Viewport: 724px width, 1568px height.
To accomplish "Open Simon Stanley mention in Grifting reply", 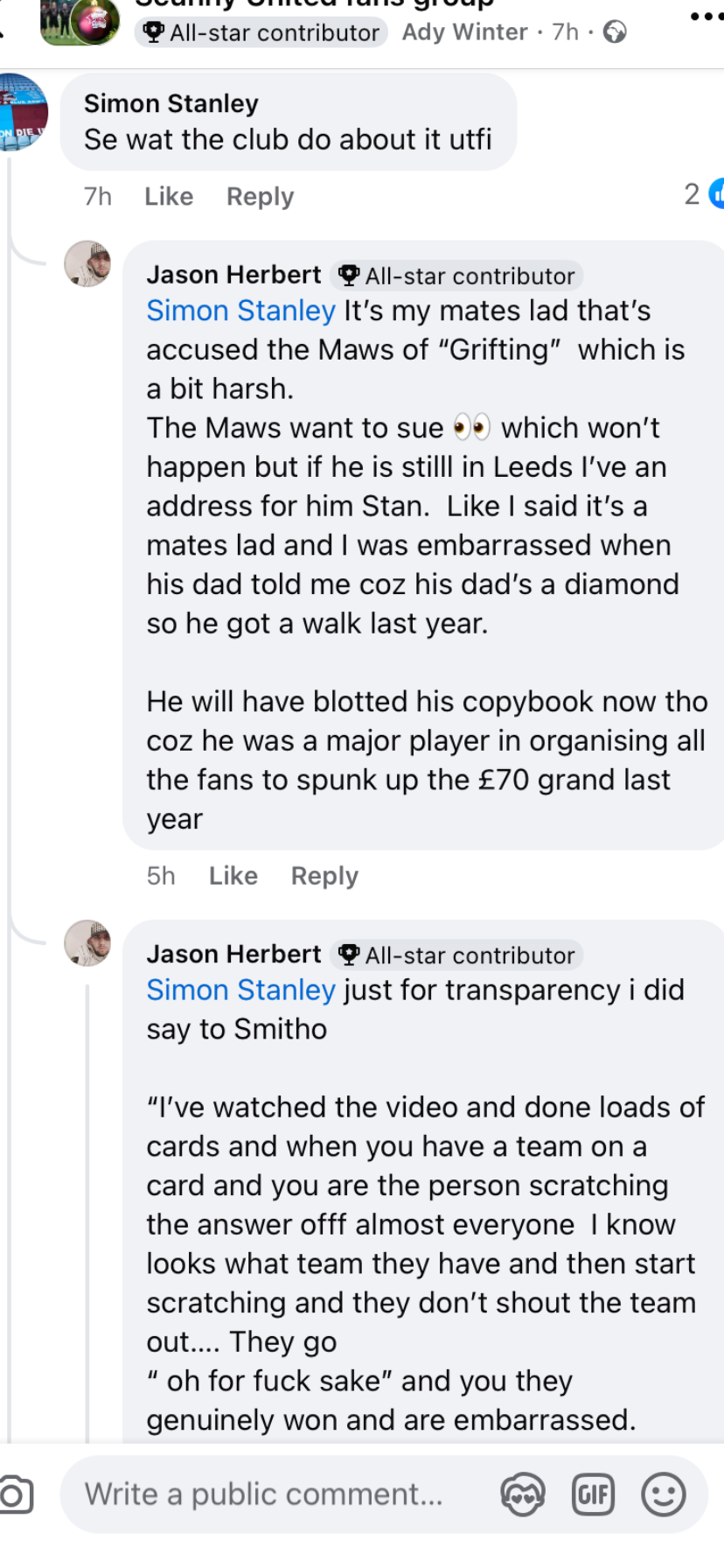I will coord(240,311).
